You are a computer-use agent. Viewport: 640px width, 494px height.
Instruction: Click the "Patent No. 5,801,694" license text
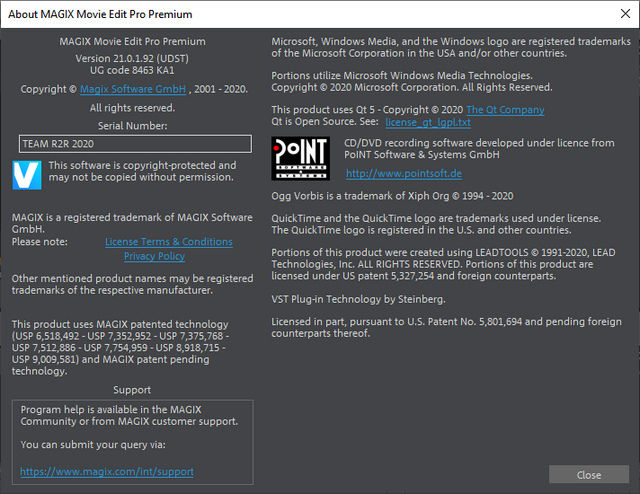click(447, 327)
